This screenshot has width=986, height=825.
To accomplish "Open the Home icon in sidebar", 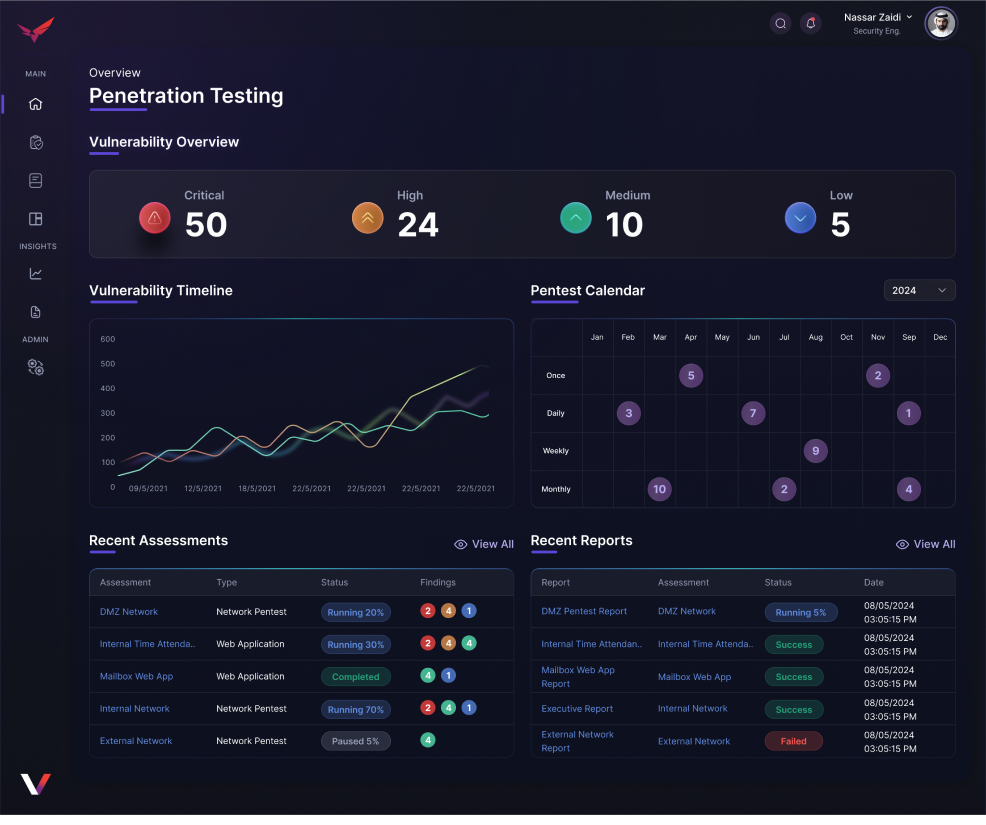I will pos(36,104).
